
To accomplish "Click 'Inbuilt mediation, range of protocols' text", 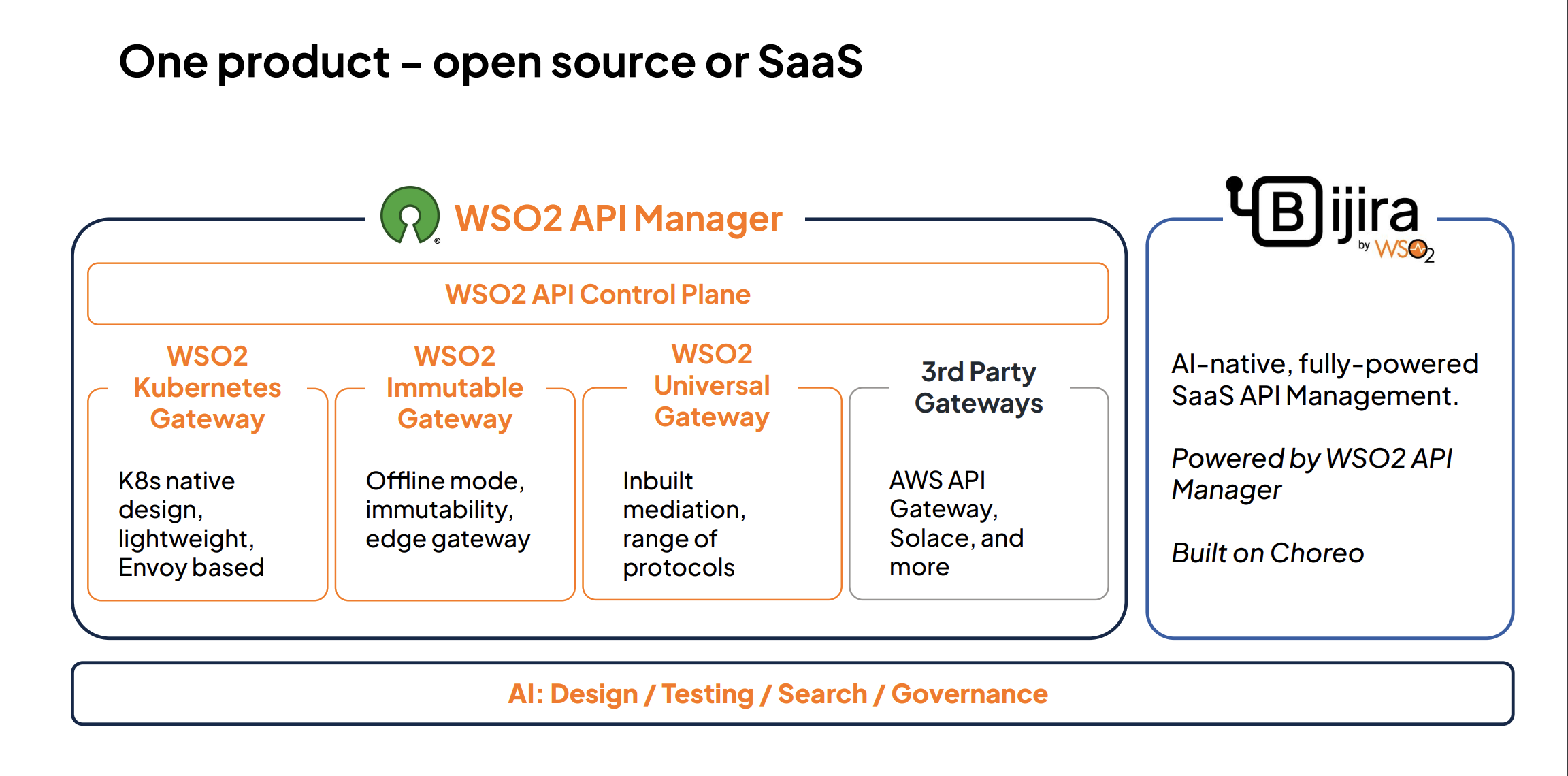I will 684,524.
